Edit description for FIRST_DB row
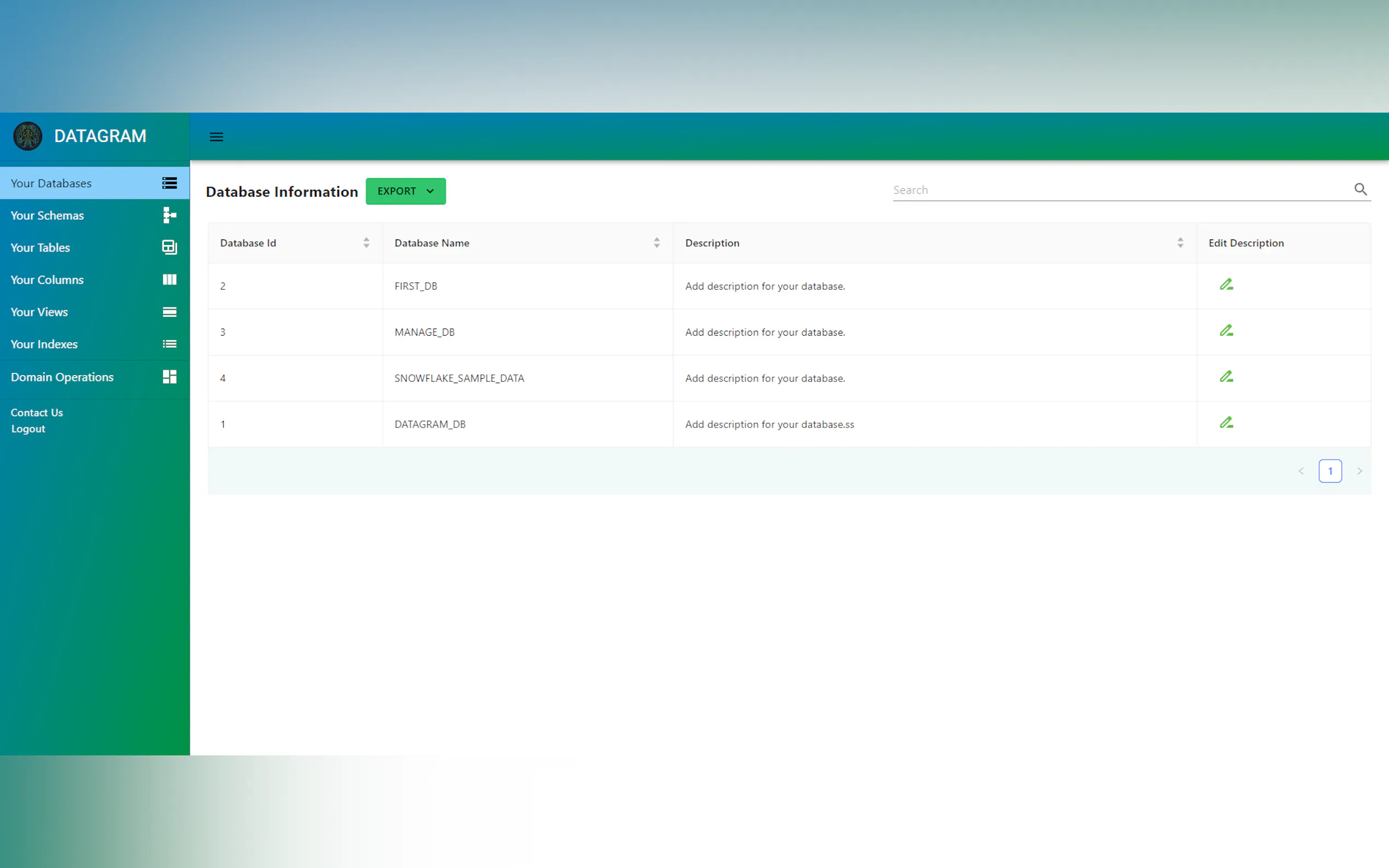This screenshot has width=1389, height=868. 1226,285
